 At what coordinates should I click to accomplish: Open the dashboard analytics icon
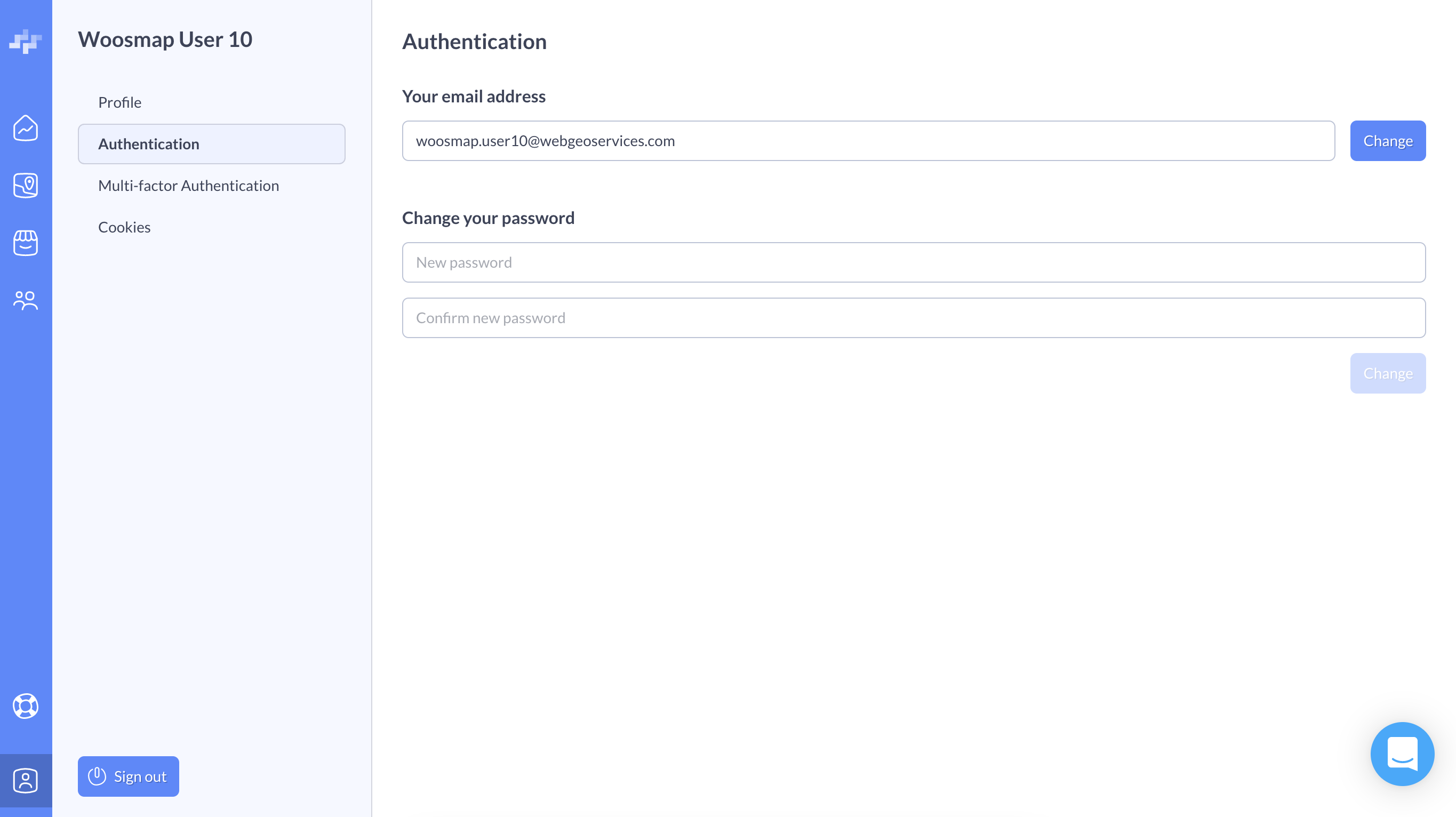coord(26,127)
